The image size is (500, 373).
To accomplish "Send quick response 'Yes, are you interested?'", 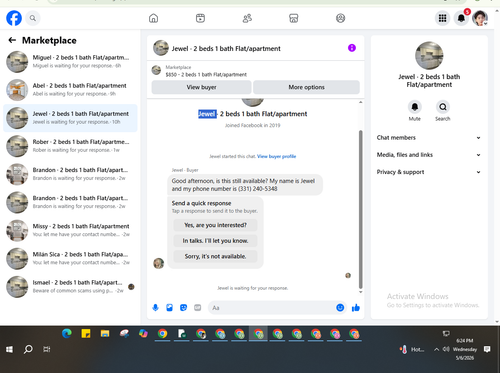I will click(215, 225).
